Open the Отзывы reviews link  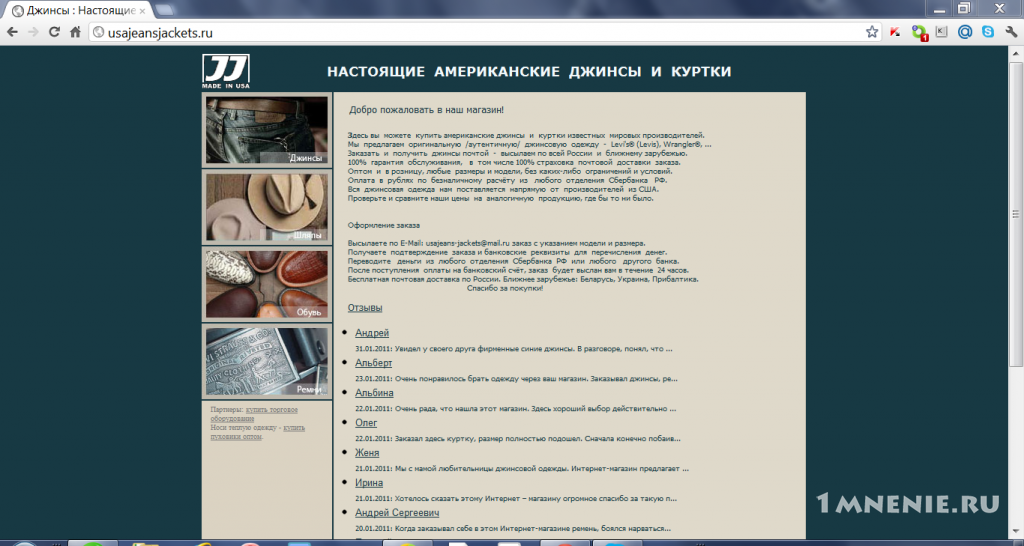[x=365, y=308]
